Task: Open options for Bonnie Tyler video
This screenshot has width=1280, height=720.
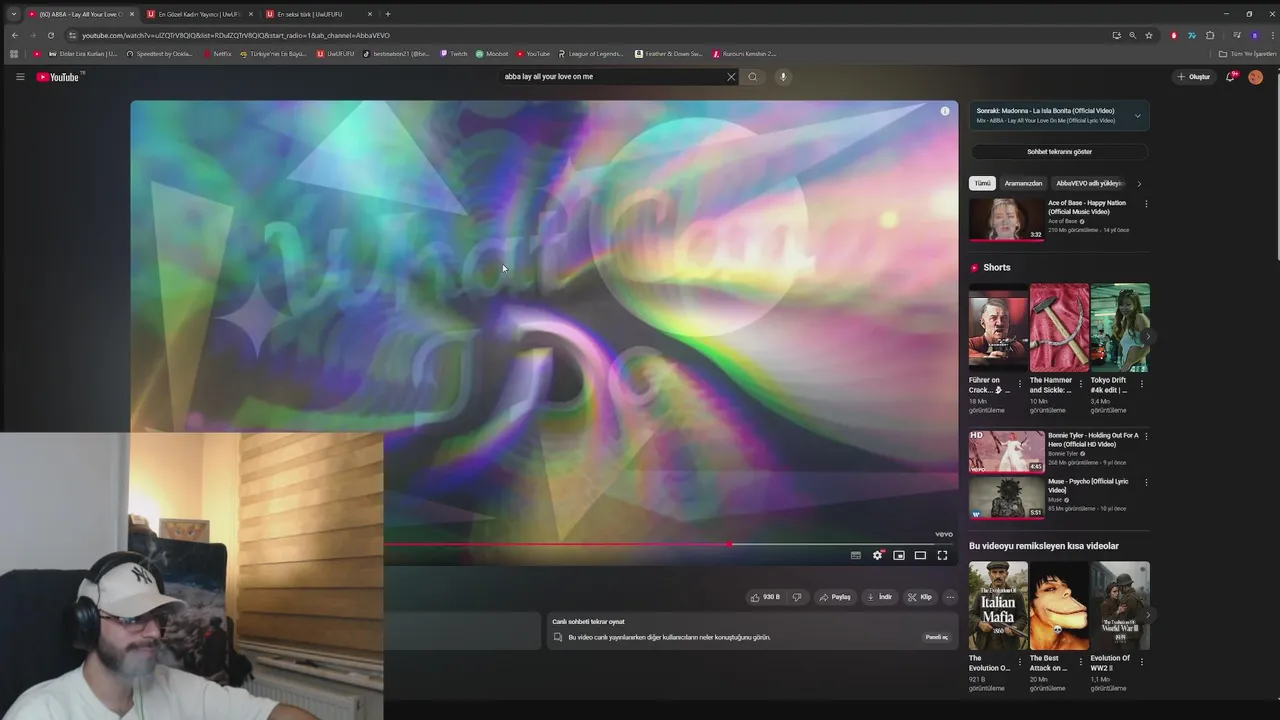Action: pyautogui.click(x=1146, y=436)
